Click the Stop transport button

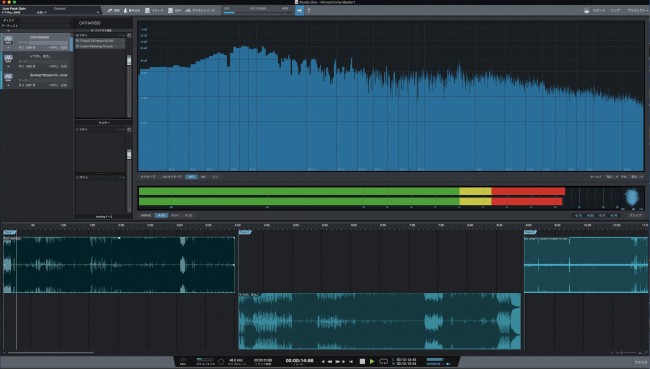(362, 362)
